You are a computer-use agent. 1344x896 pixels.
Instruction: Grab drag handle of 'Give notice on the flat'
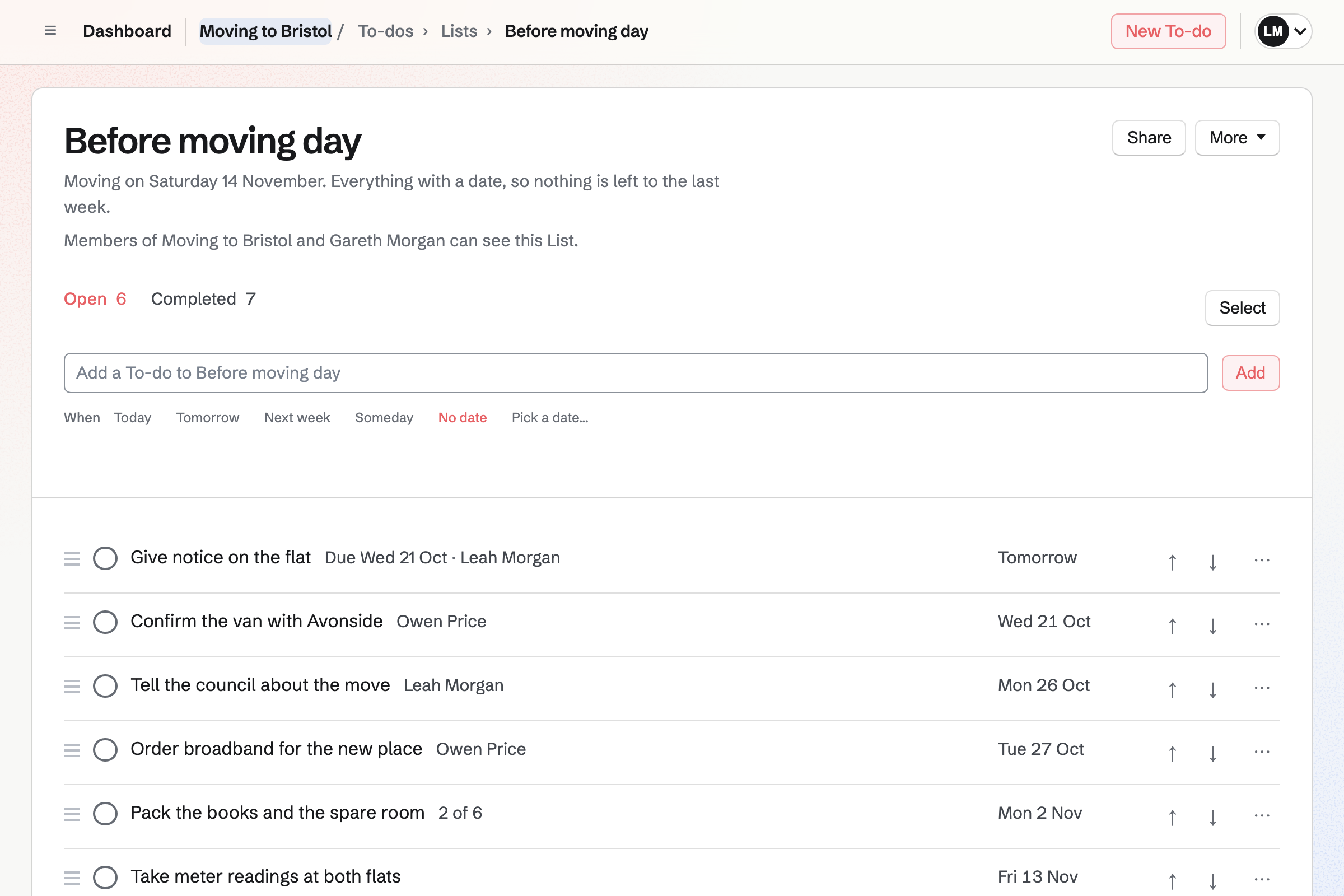(x=72, y=558)
